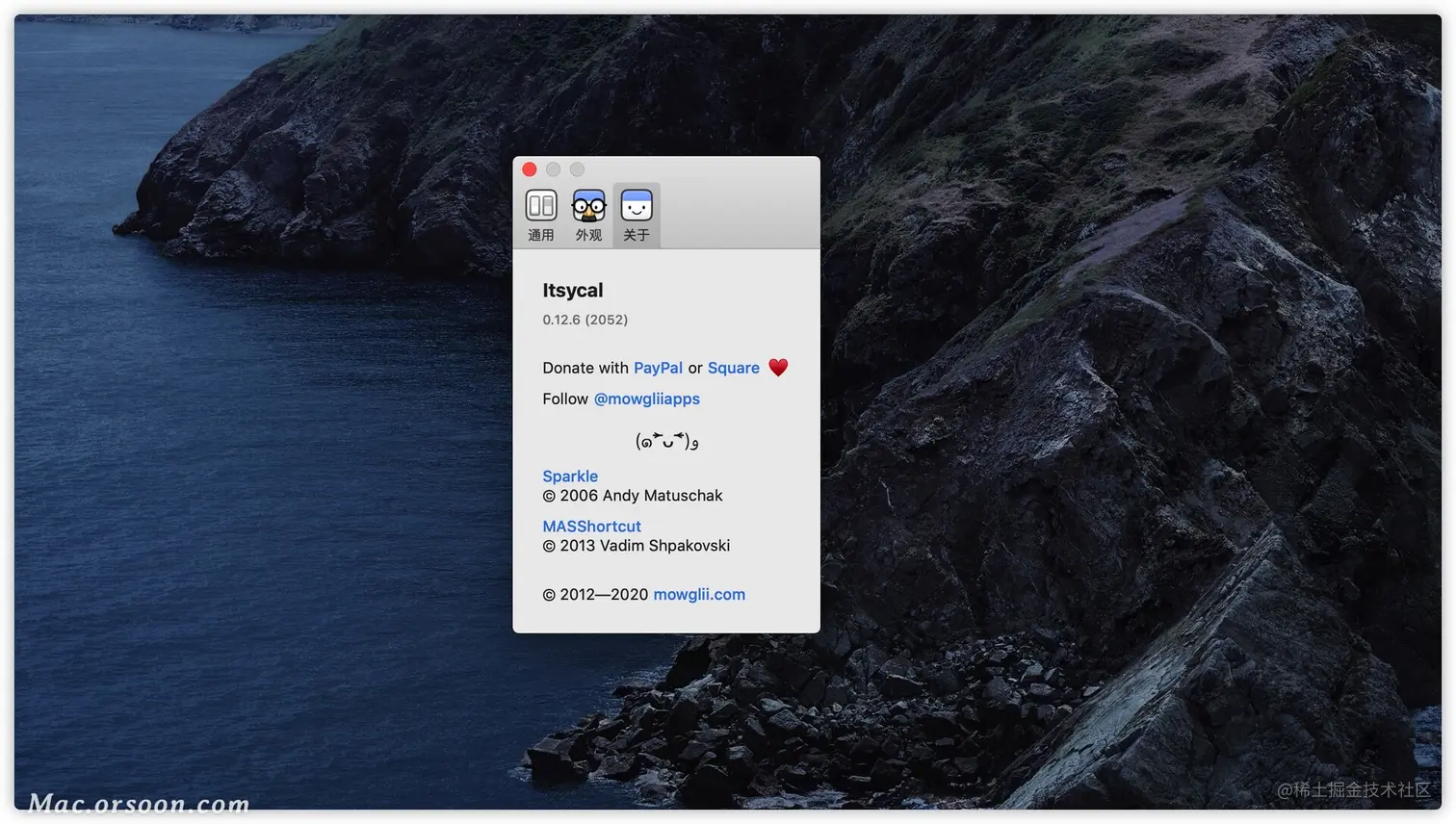Click the © 2013 Vadim Shpakovski text

(x=637, y=546)
